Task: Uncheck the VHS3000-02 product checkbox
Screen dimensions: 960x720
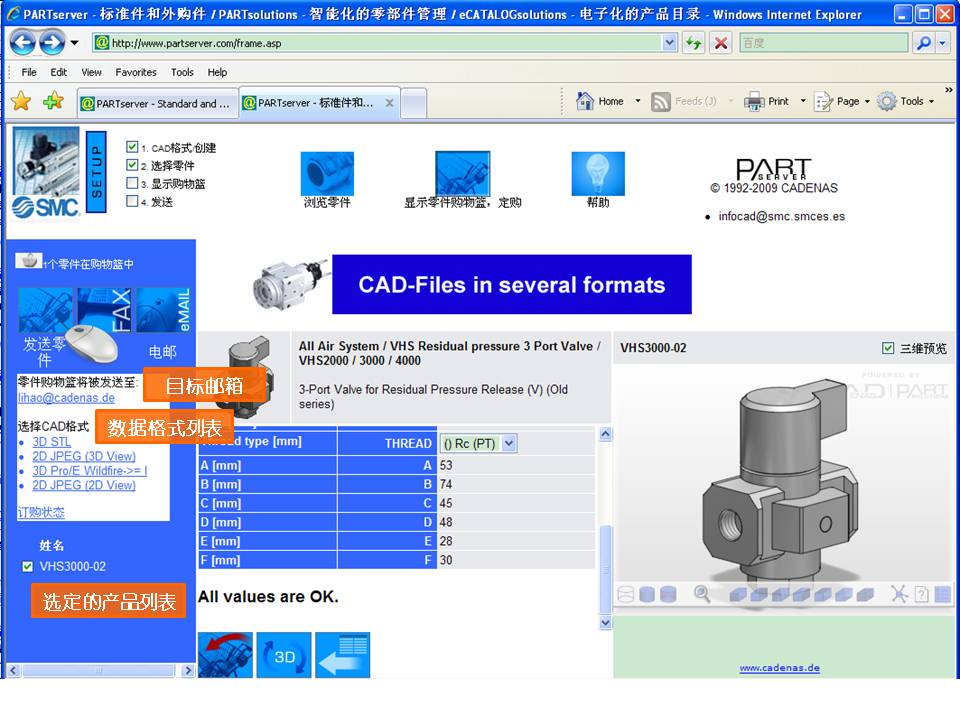Action: pyautogui.click(x=27, y=566)
